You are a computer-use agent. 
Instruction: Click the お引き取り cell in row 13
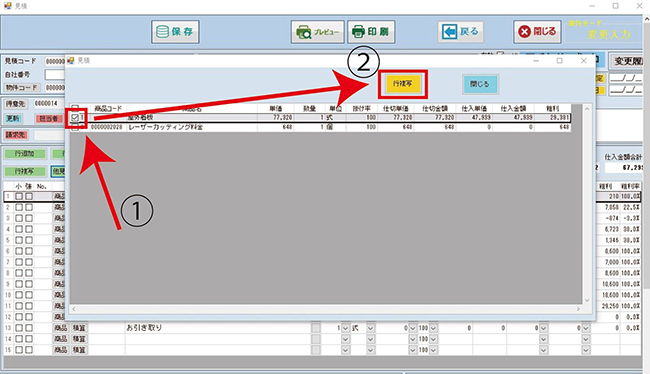click(218, 328)
